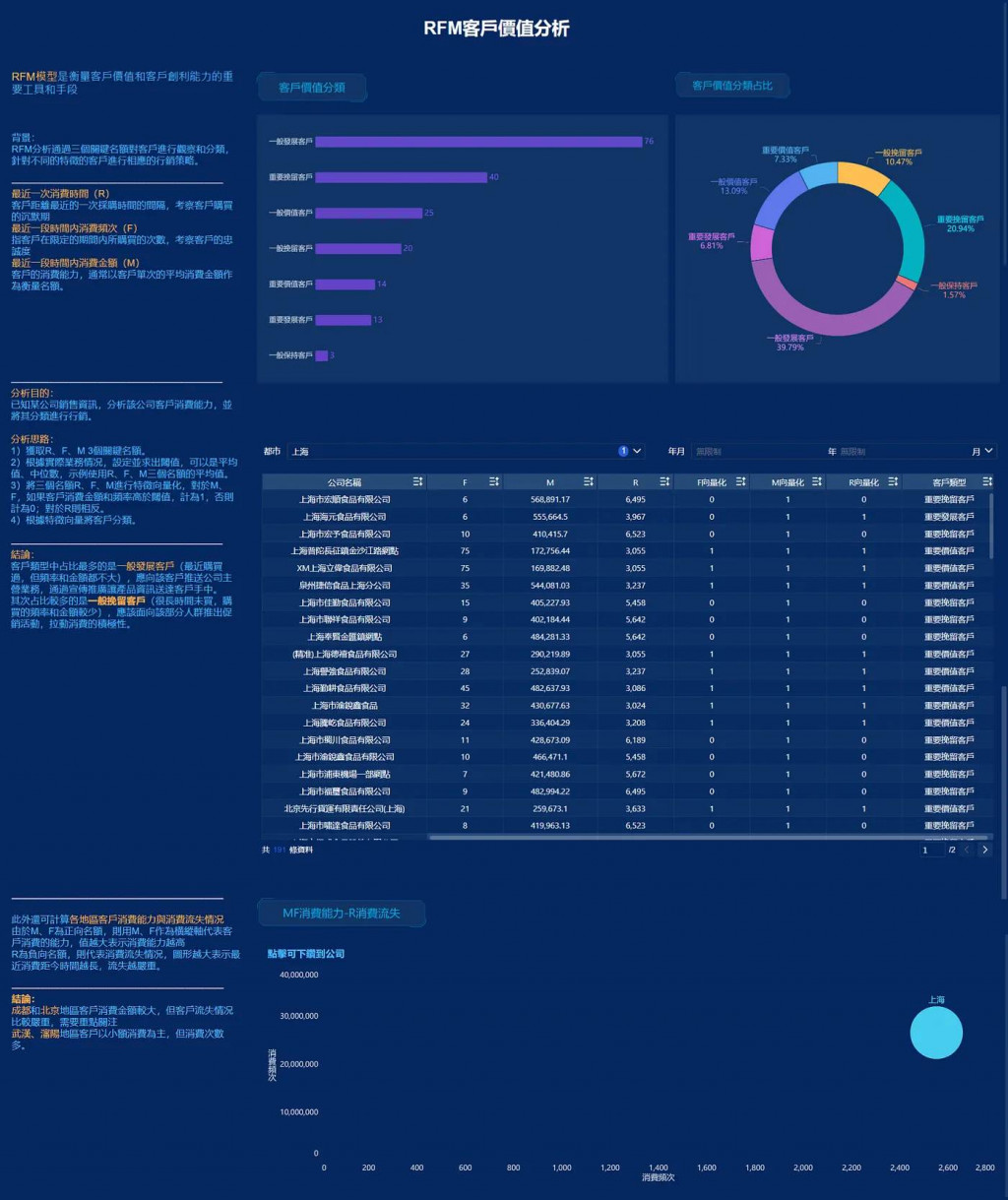
Task: Click the sort icon in the R column header
Action: [662, 482]
